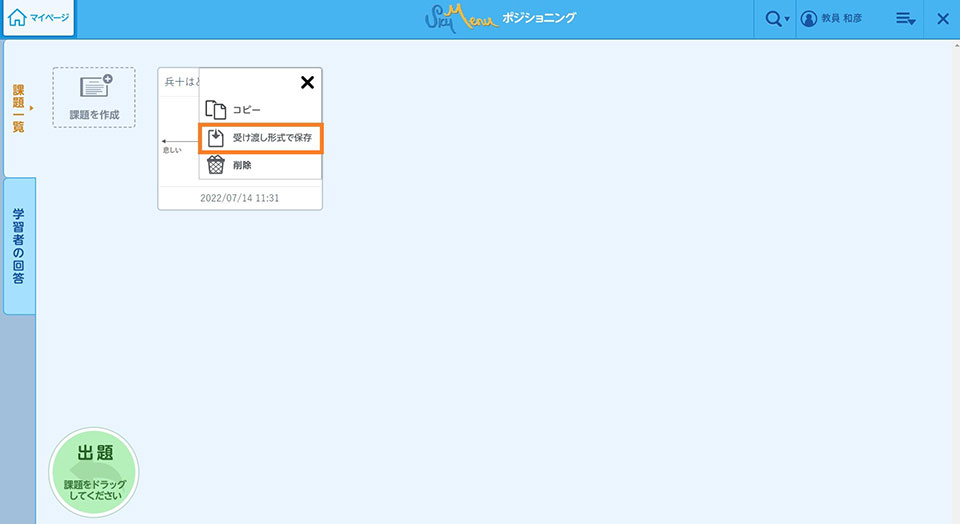
Task: Choose 削除 from the context menu
Action: pyautogui.click(x=243, y=165)
